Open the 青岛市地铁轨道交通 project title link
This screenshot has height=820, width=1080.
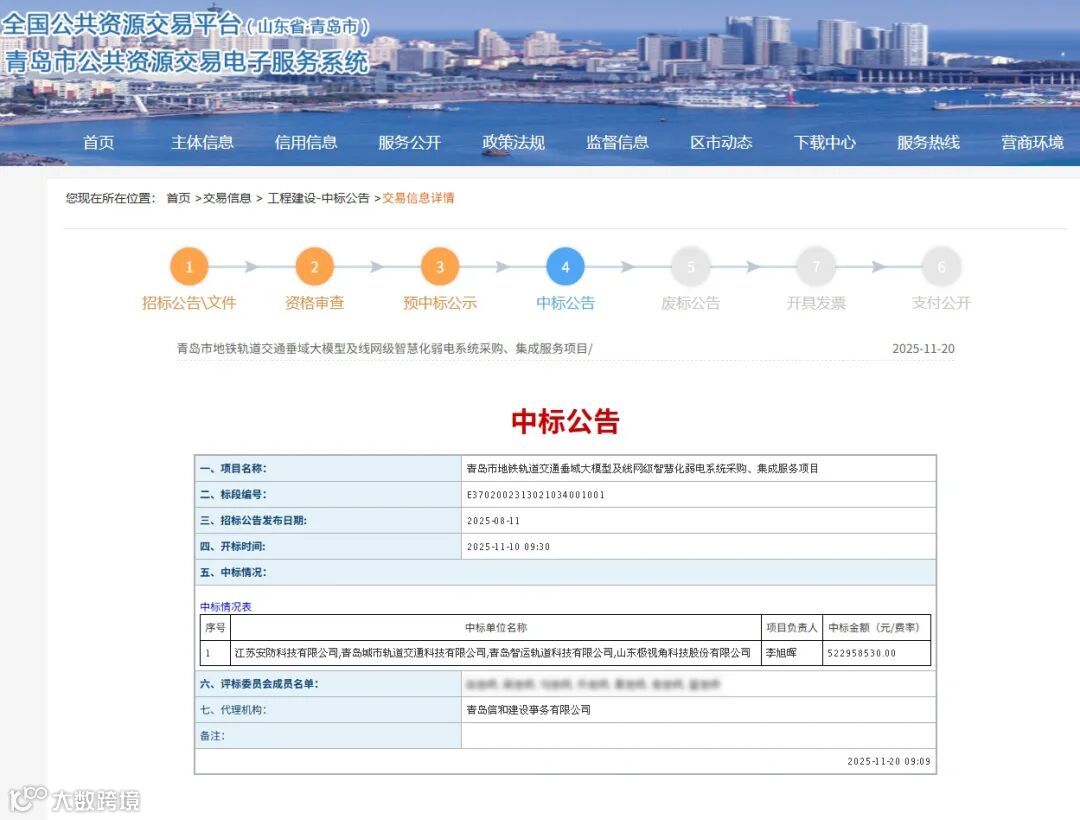click(364, 347)
